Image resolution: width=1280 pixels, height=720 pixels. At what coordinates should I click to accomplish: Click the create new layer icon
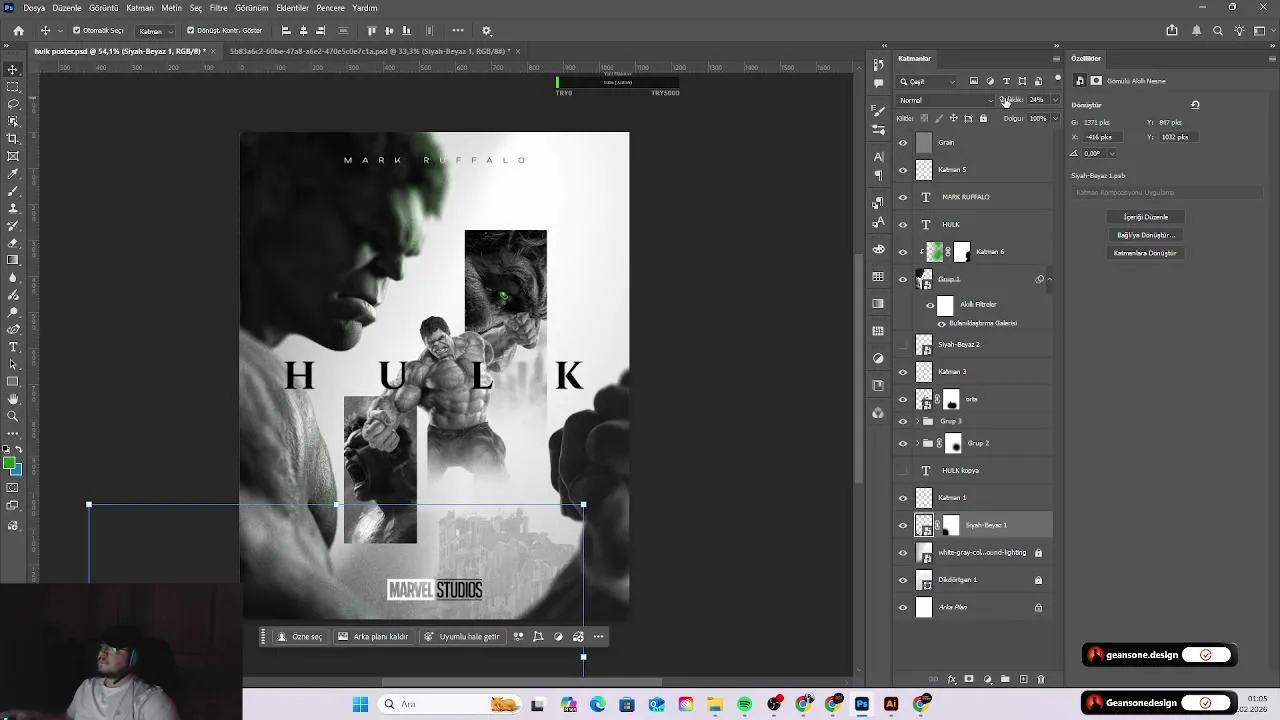coord(1023,680)
